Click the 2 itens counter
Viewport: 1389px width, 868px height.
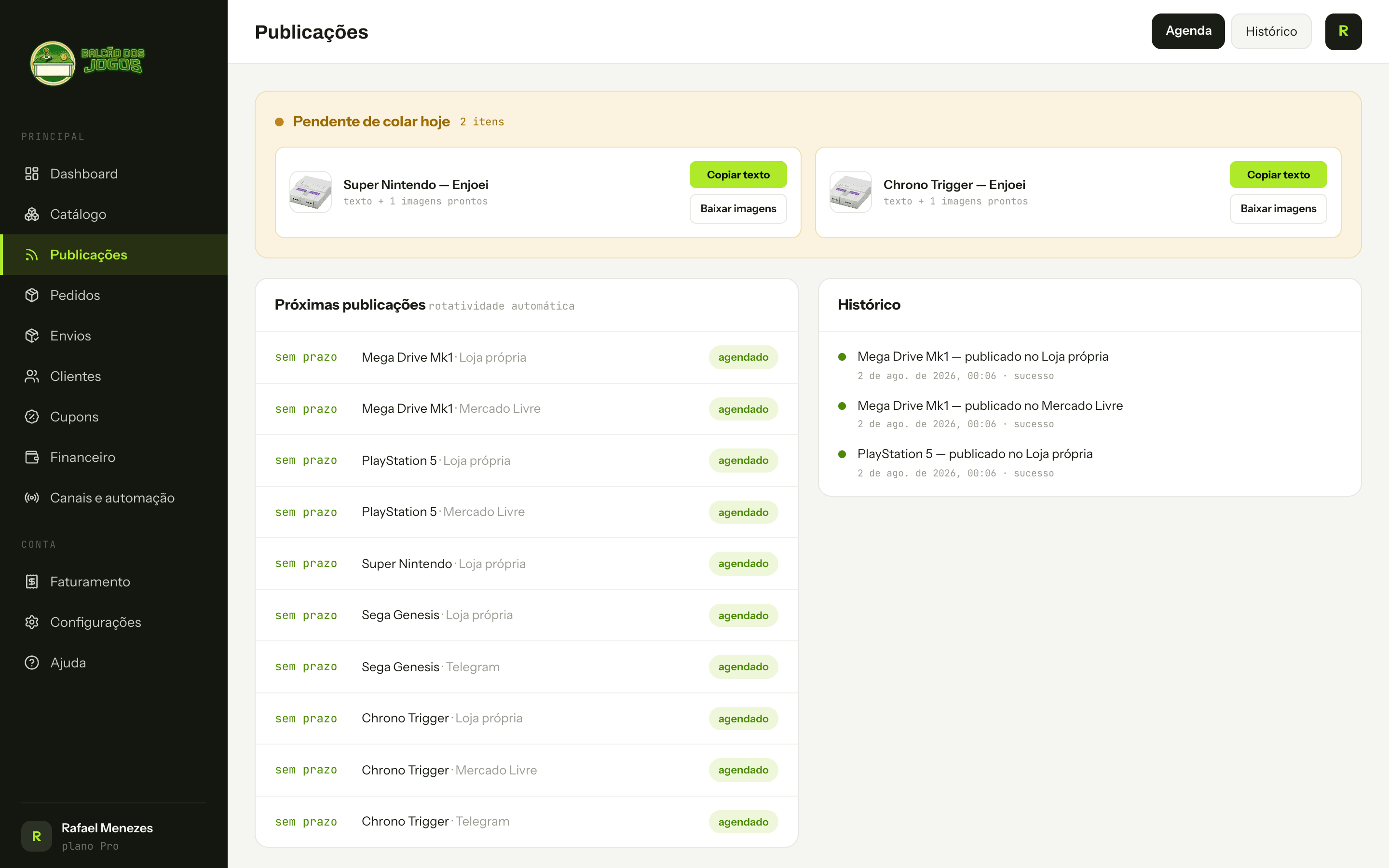[482, 122]
